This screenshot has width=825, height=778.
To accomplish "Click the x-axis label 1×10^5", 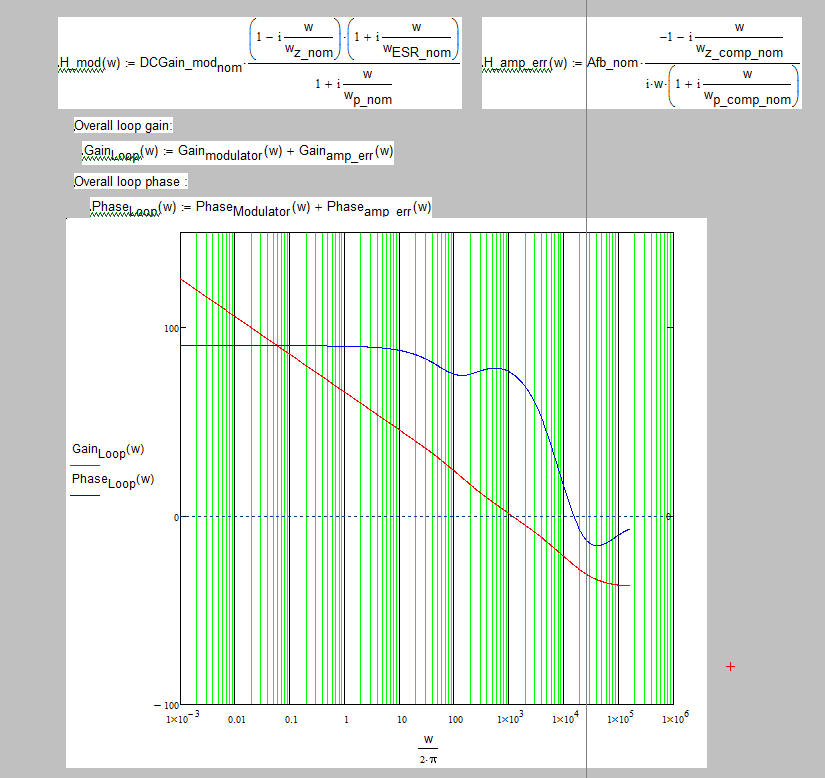I will point(620,718).
